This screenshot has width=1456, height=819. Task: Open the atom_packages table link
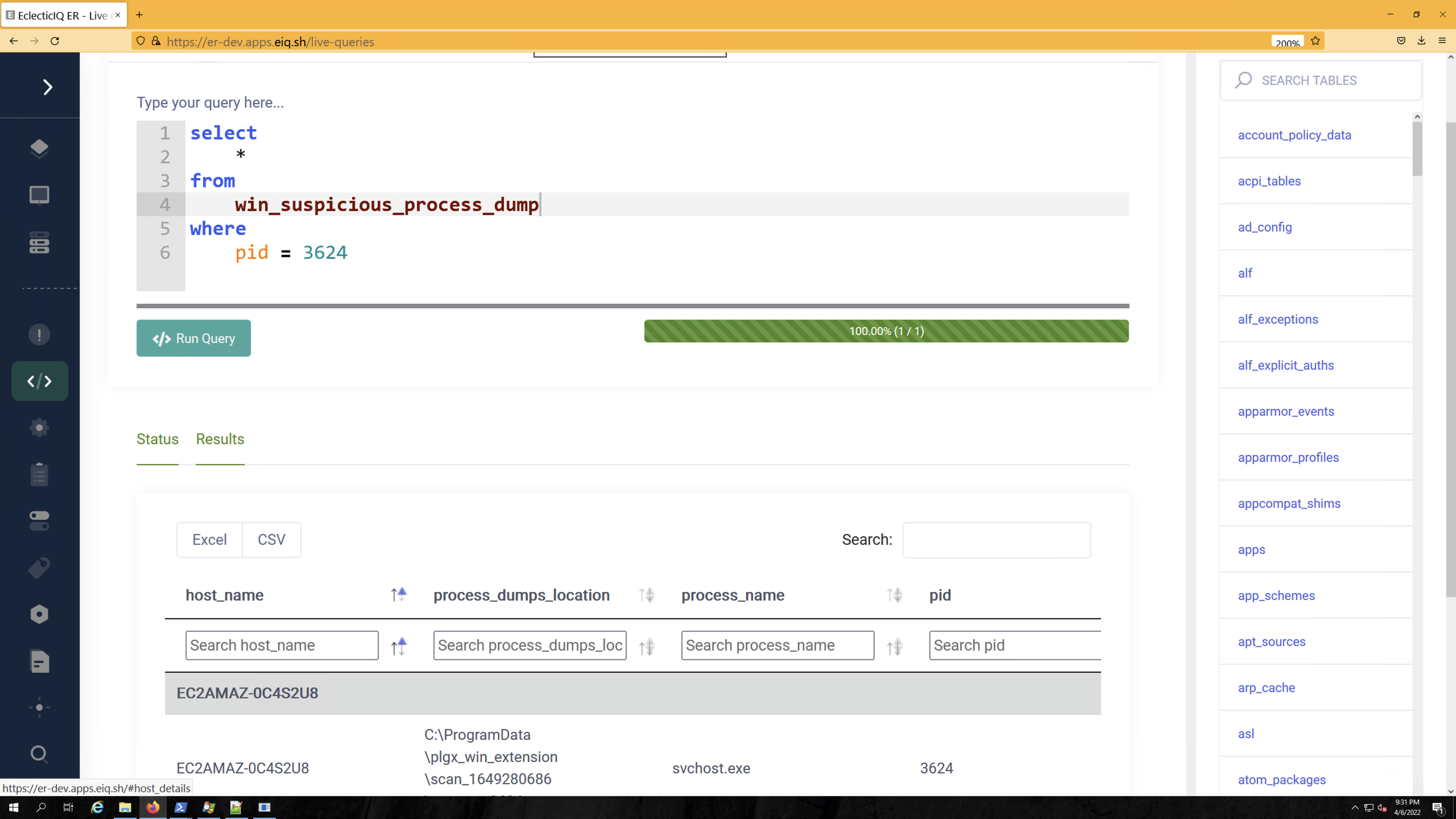pyautogui.click(x=1282, y=780)
